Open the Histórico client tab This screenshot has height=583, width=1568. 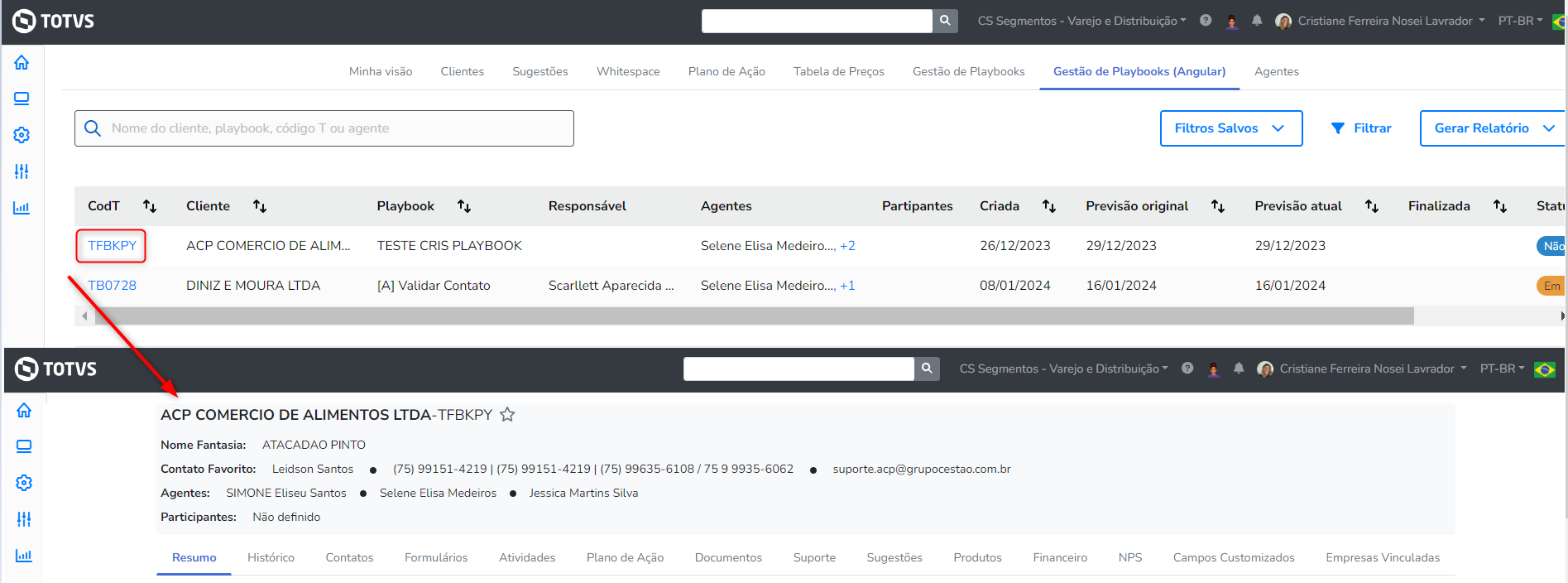click(x=271, y=557)
